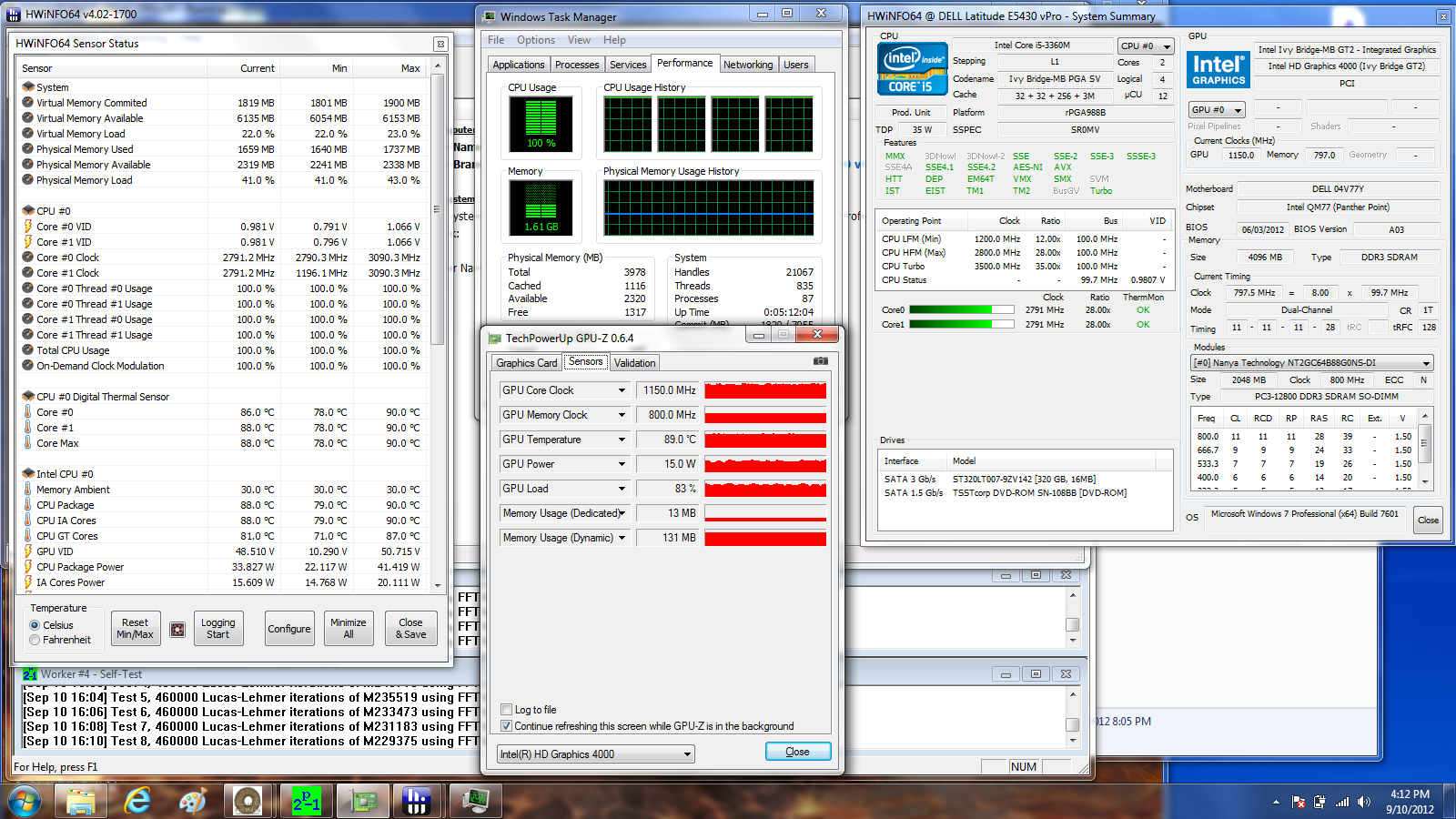Open the CPU #0 selector in System Summary
This screenshot has height=819, width=1456.
(1146, 46)
